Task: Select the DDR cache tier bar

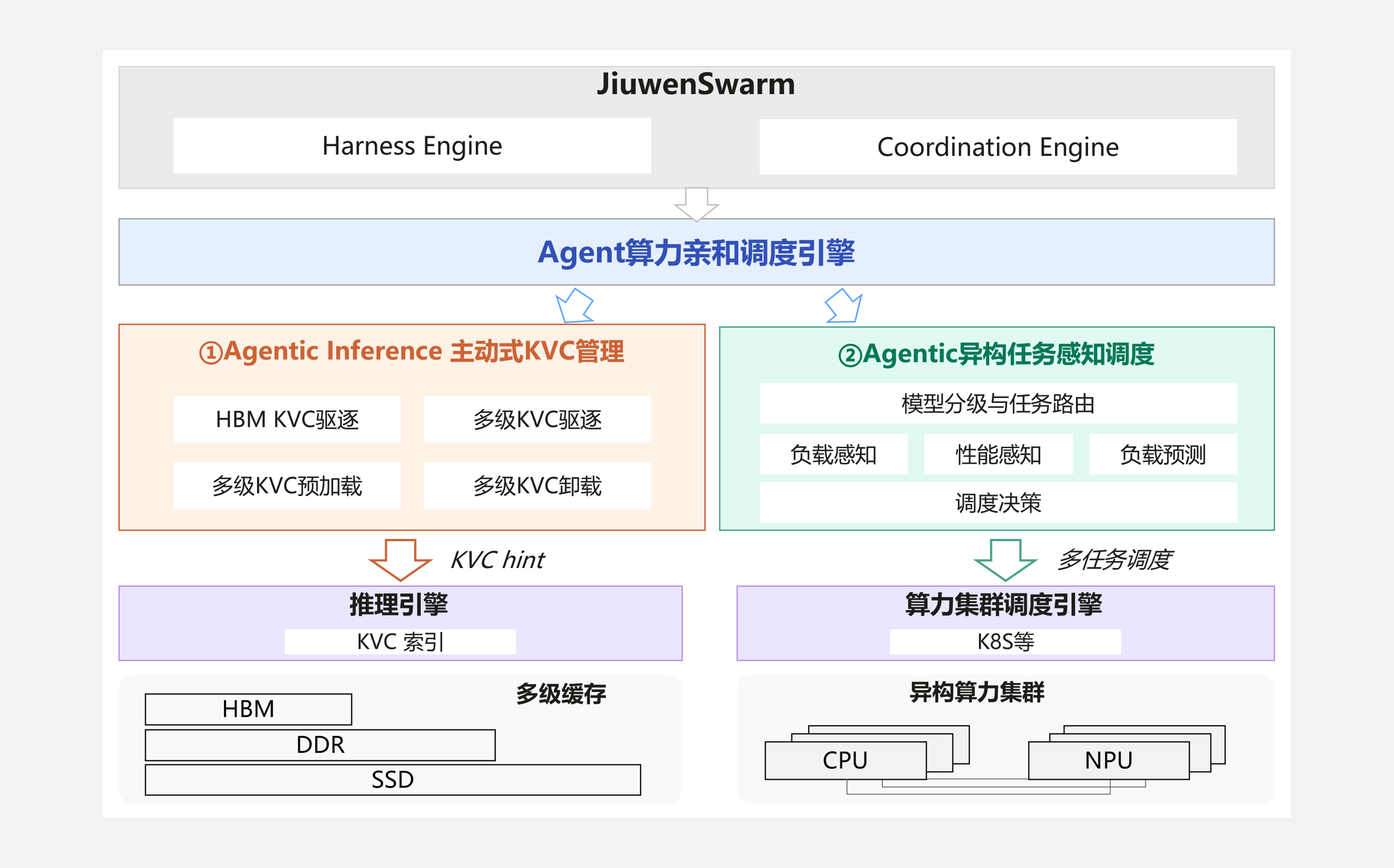Action: [x=320, y=745]
